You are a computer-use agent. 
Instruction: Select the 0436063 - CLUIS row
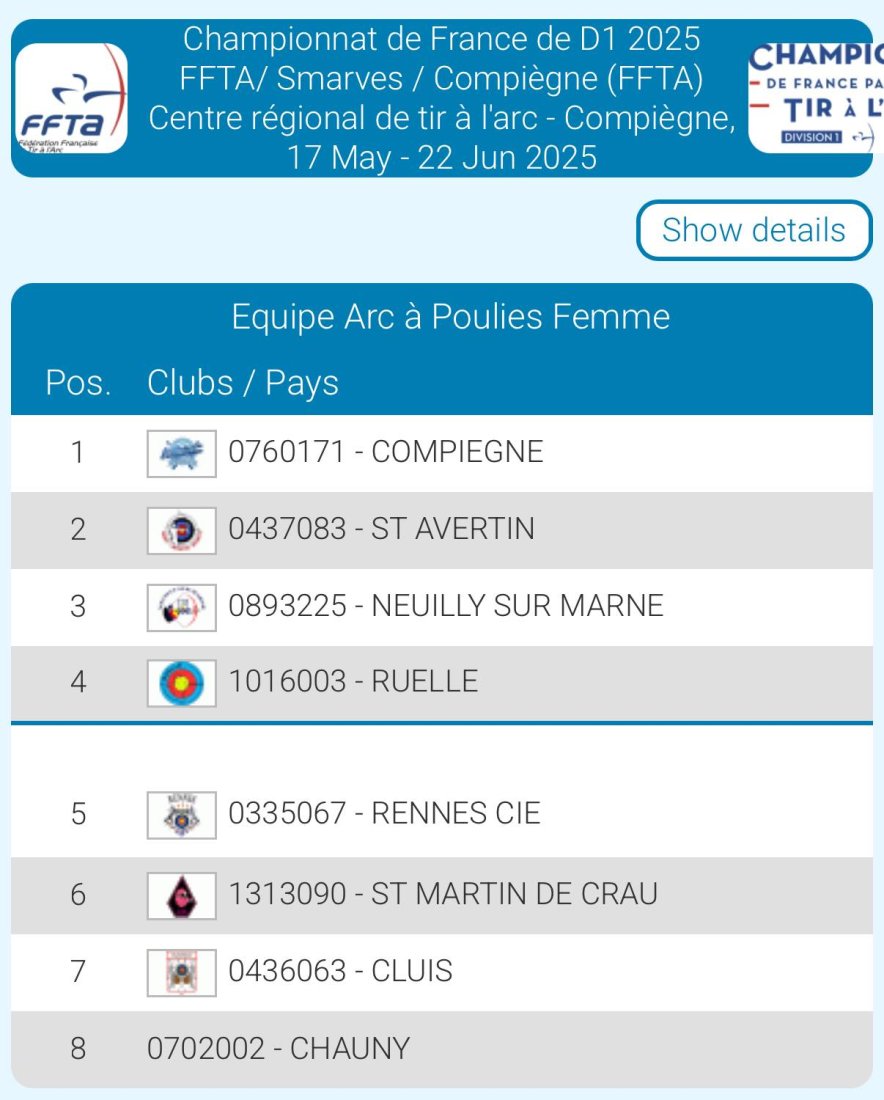(x=442, y=972)
